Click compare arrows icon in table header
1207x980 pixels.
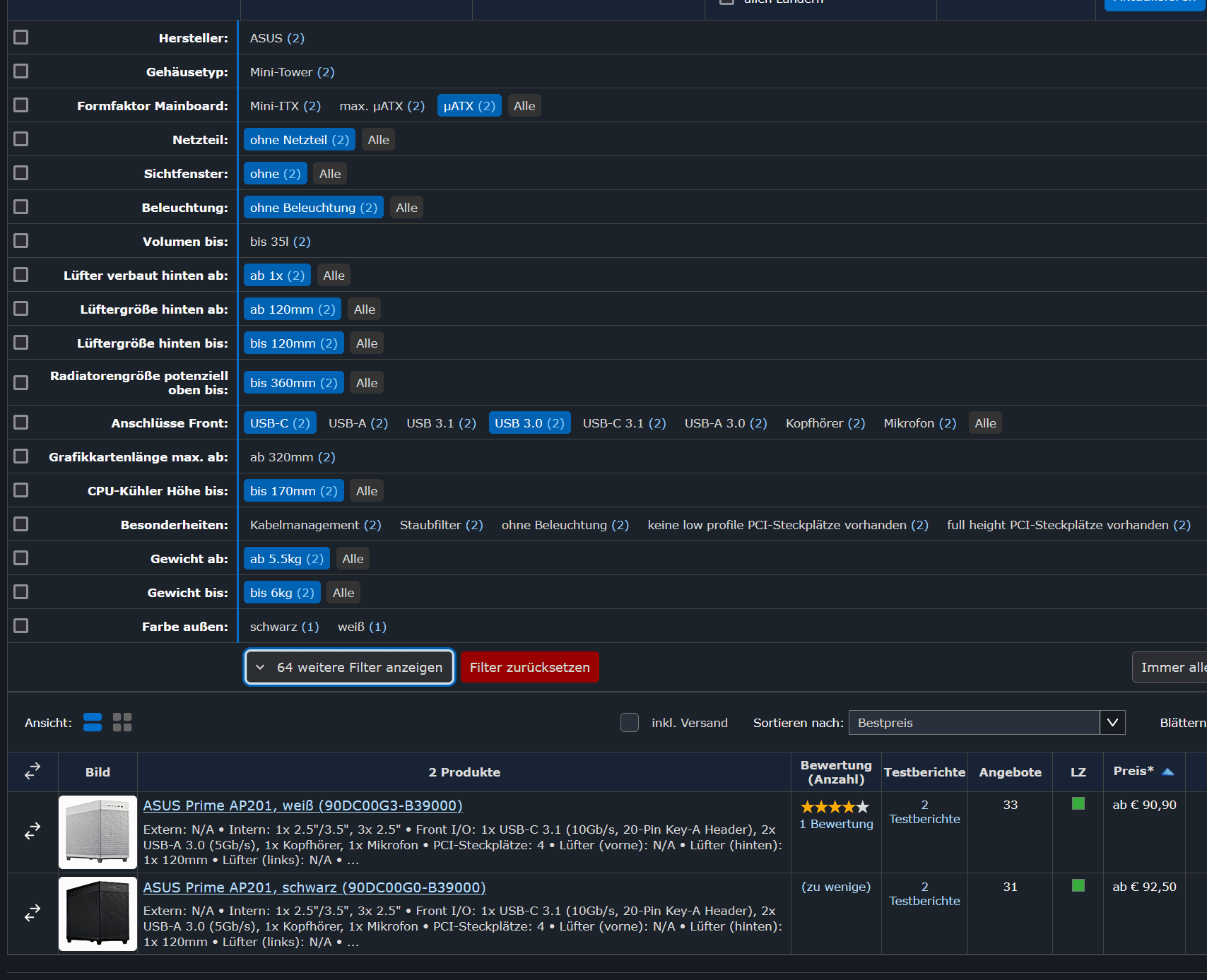point(33,771)
